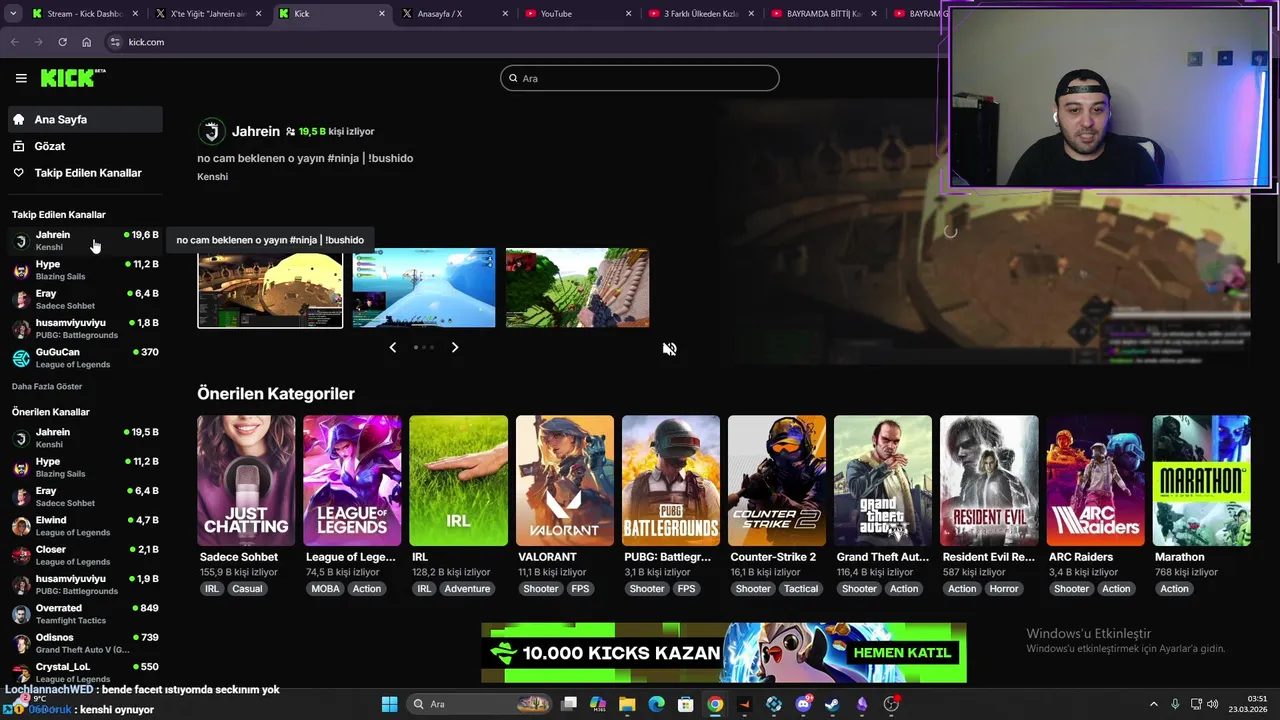Open Gözat in the sidebar
This screenshot has height=720, width=1280.
(x=85, y=146)
